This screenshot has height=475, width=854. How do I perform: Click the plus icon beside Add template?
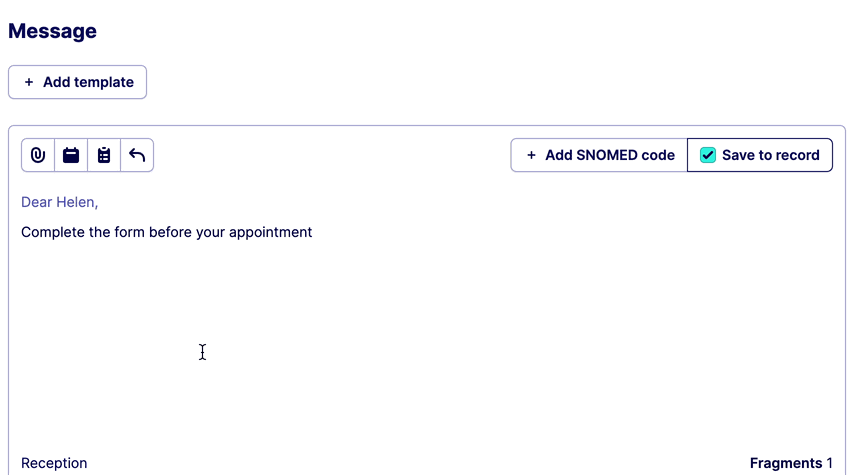tap(29, 82)
